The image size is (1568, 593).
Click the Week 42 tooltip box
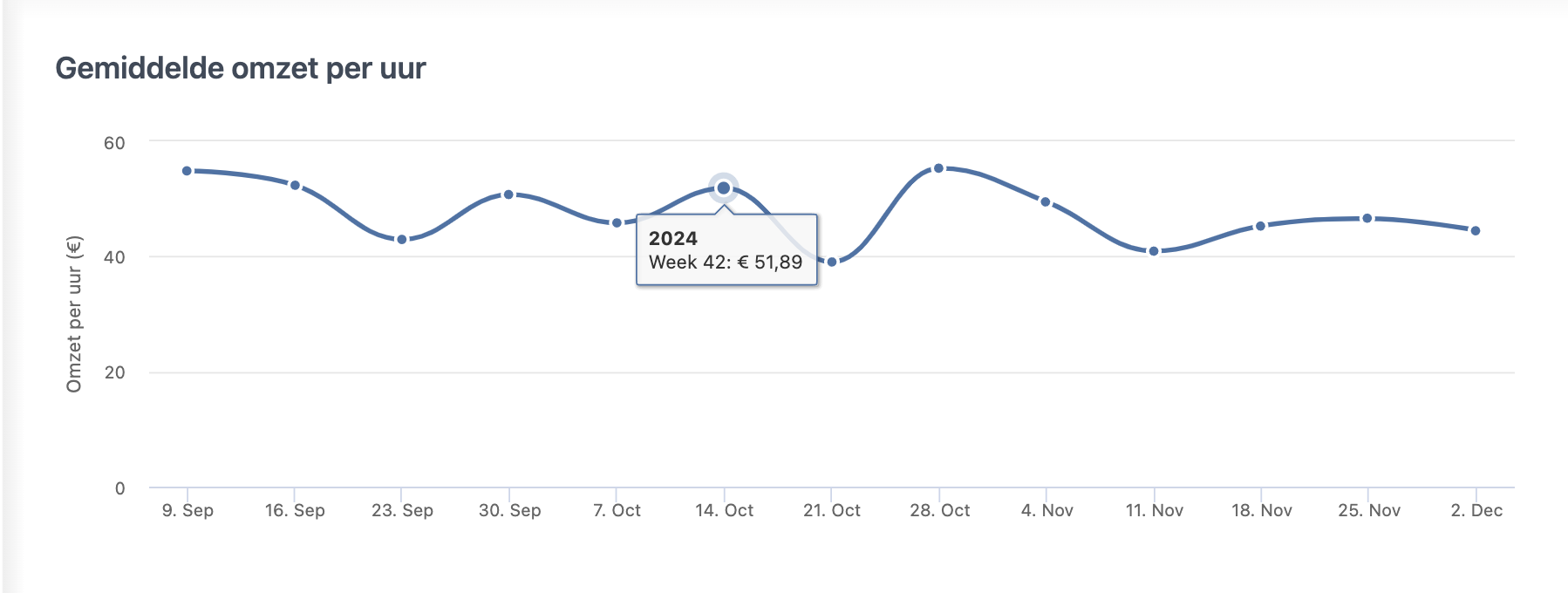click(726, 250)
